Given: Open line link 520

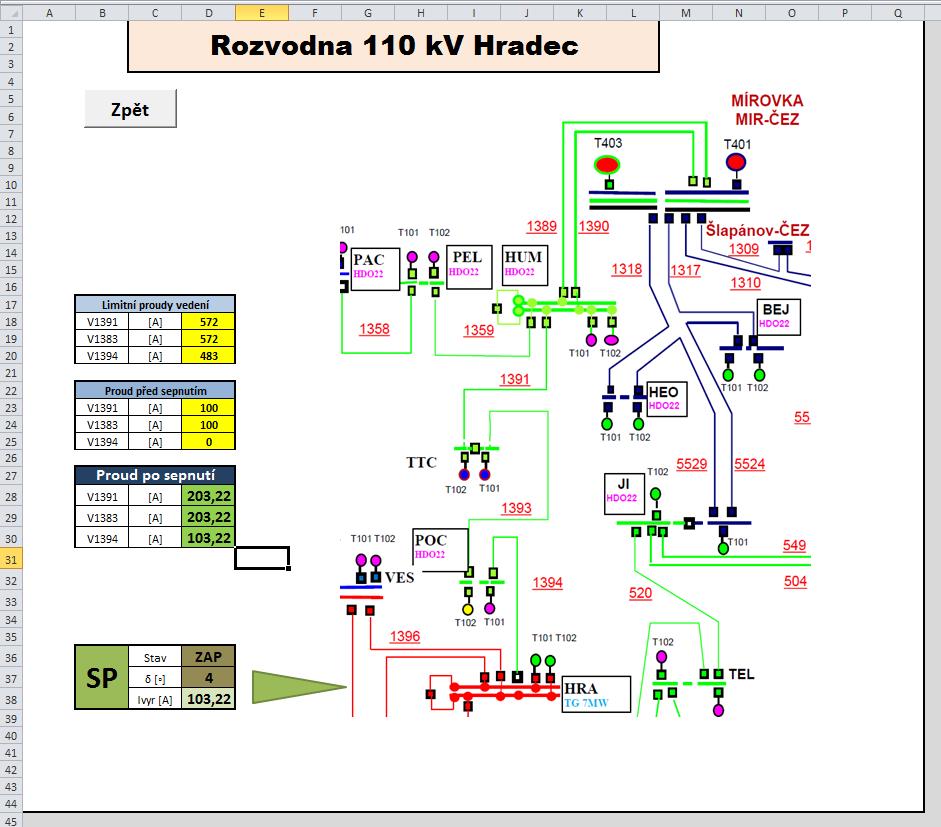Looking at the screenshot, I should [x=640, y=593].
